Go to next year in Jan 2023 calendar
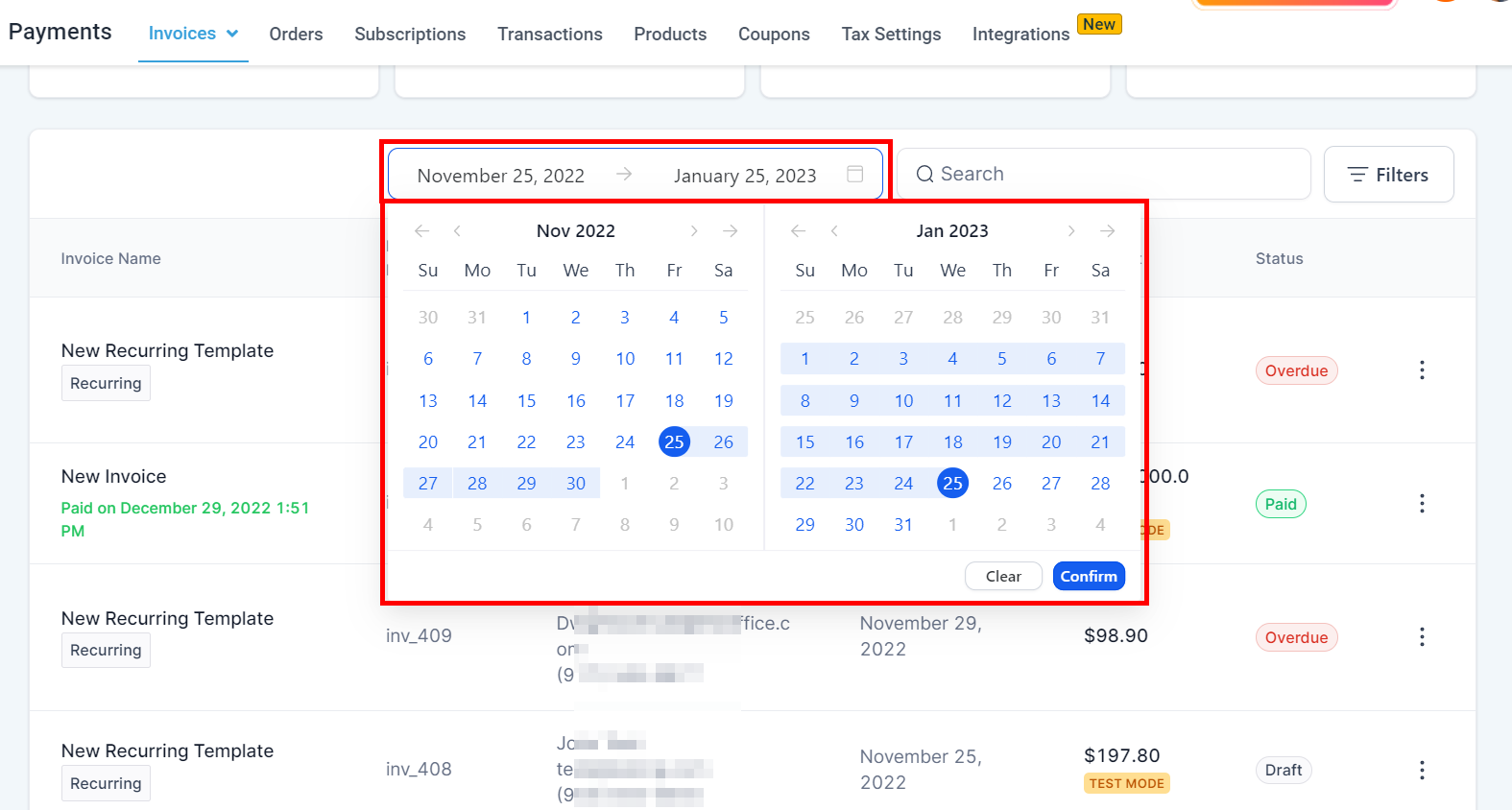 point(1108,231)
